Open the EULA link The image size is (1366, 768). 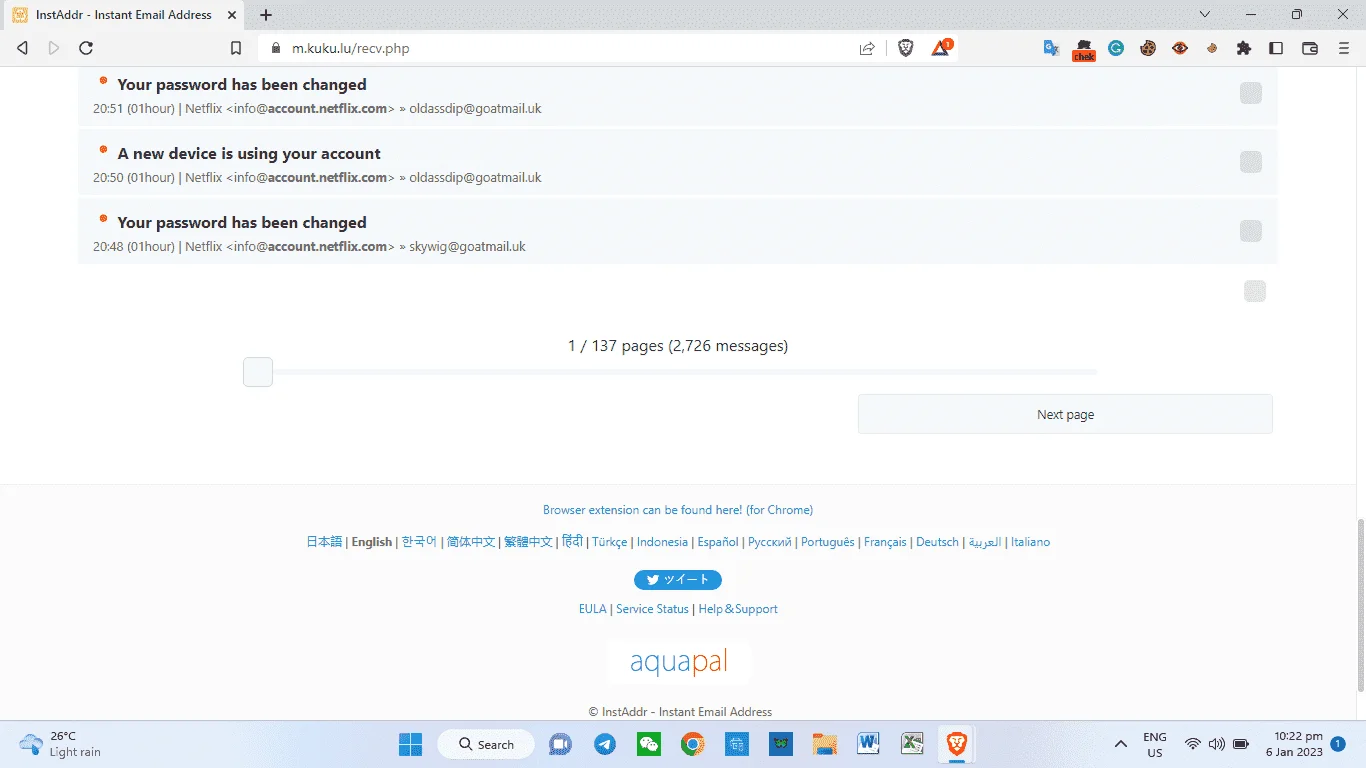(x=593, y=609)
